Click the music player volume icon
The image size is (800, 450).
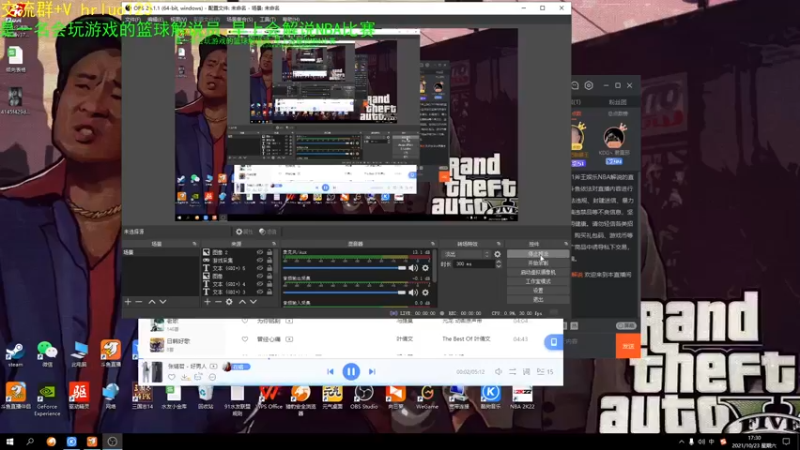pyautogui.click(x=498, y=372)
